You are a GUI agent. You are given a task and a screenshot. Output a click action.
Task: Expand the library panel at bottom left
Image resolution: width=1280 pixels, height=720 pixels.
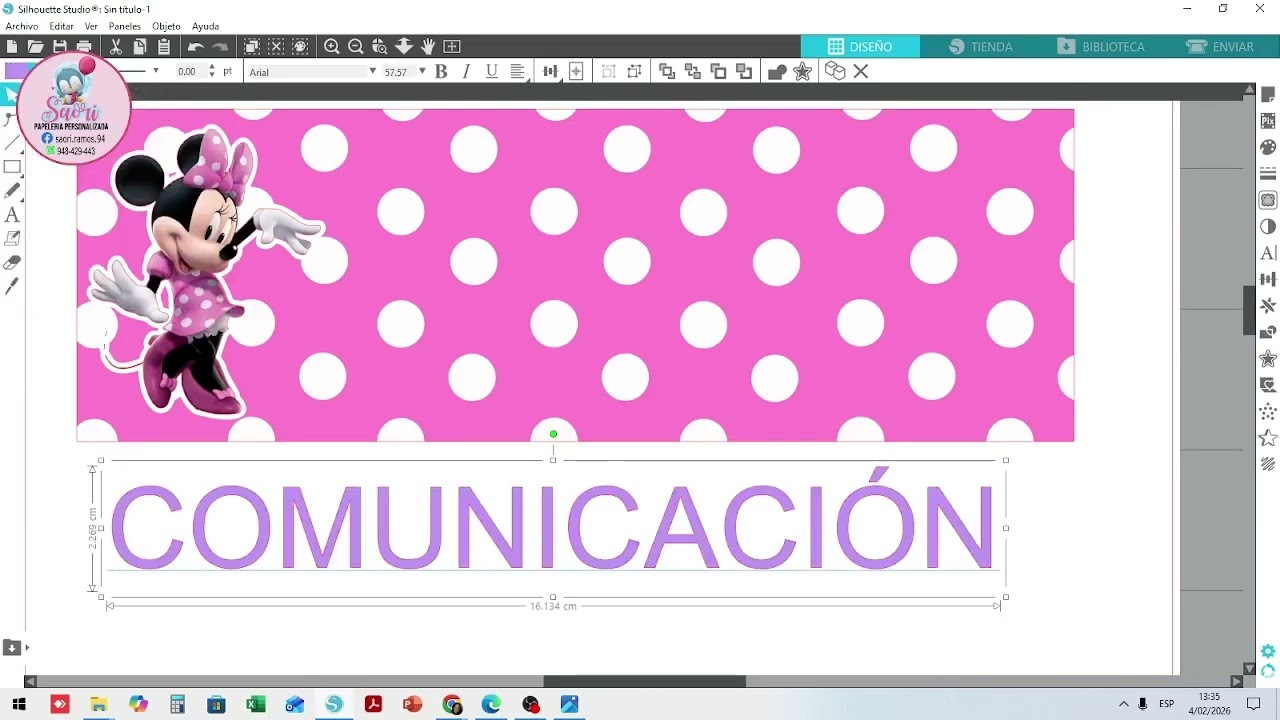[12, 647]
